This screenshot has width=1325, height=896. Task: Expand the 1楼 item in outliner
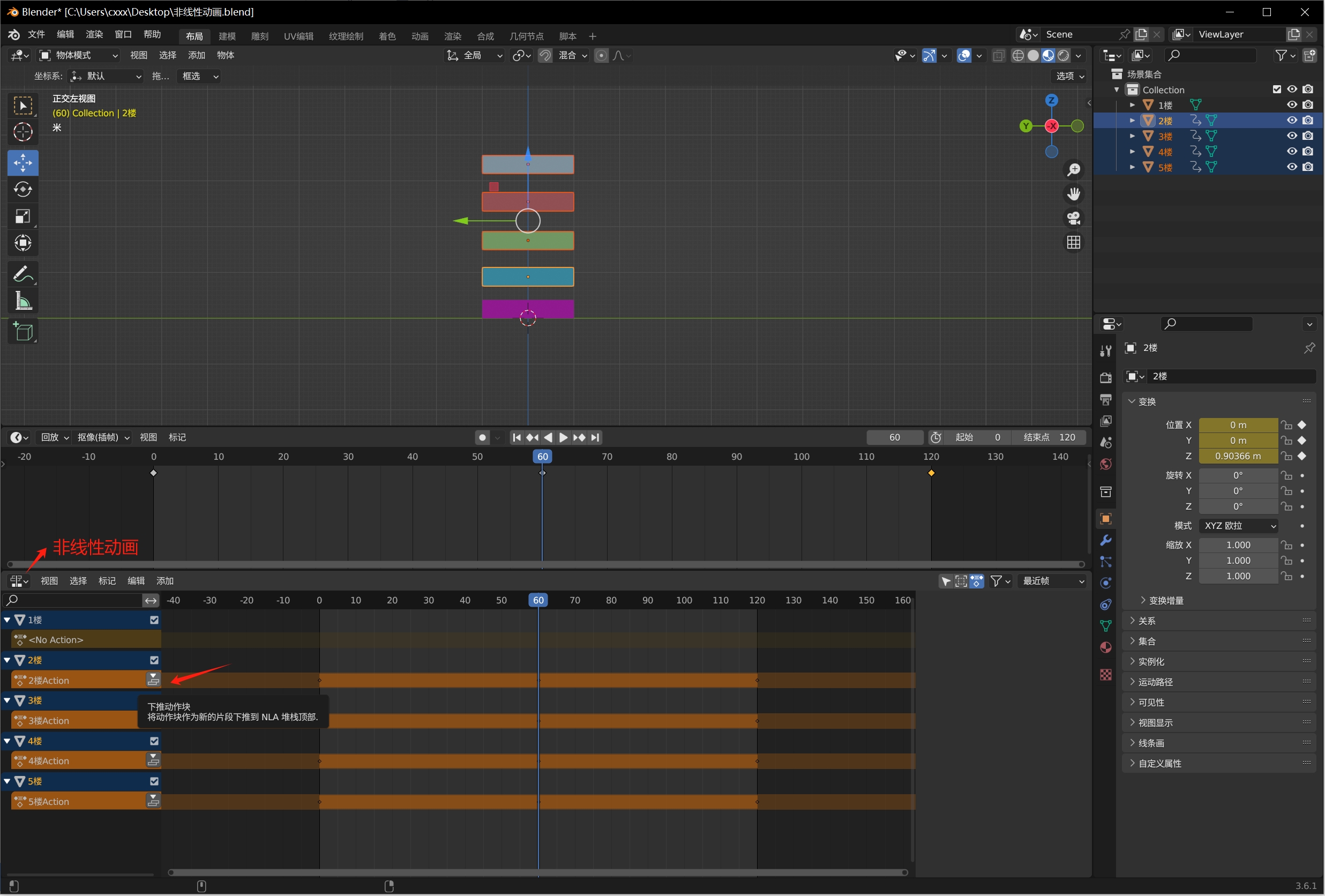[x=1132, y=105]
